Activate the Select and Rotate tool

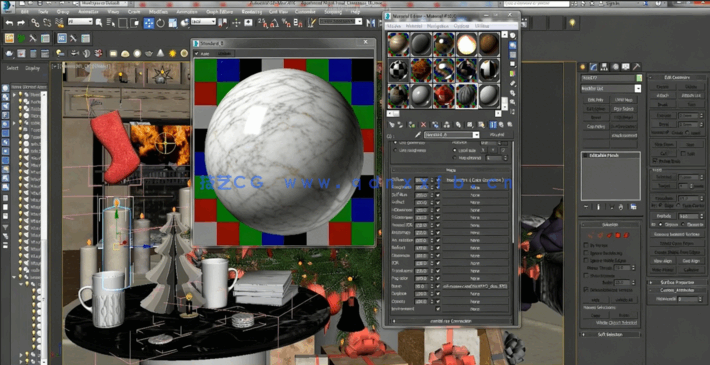[160, 23]
